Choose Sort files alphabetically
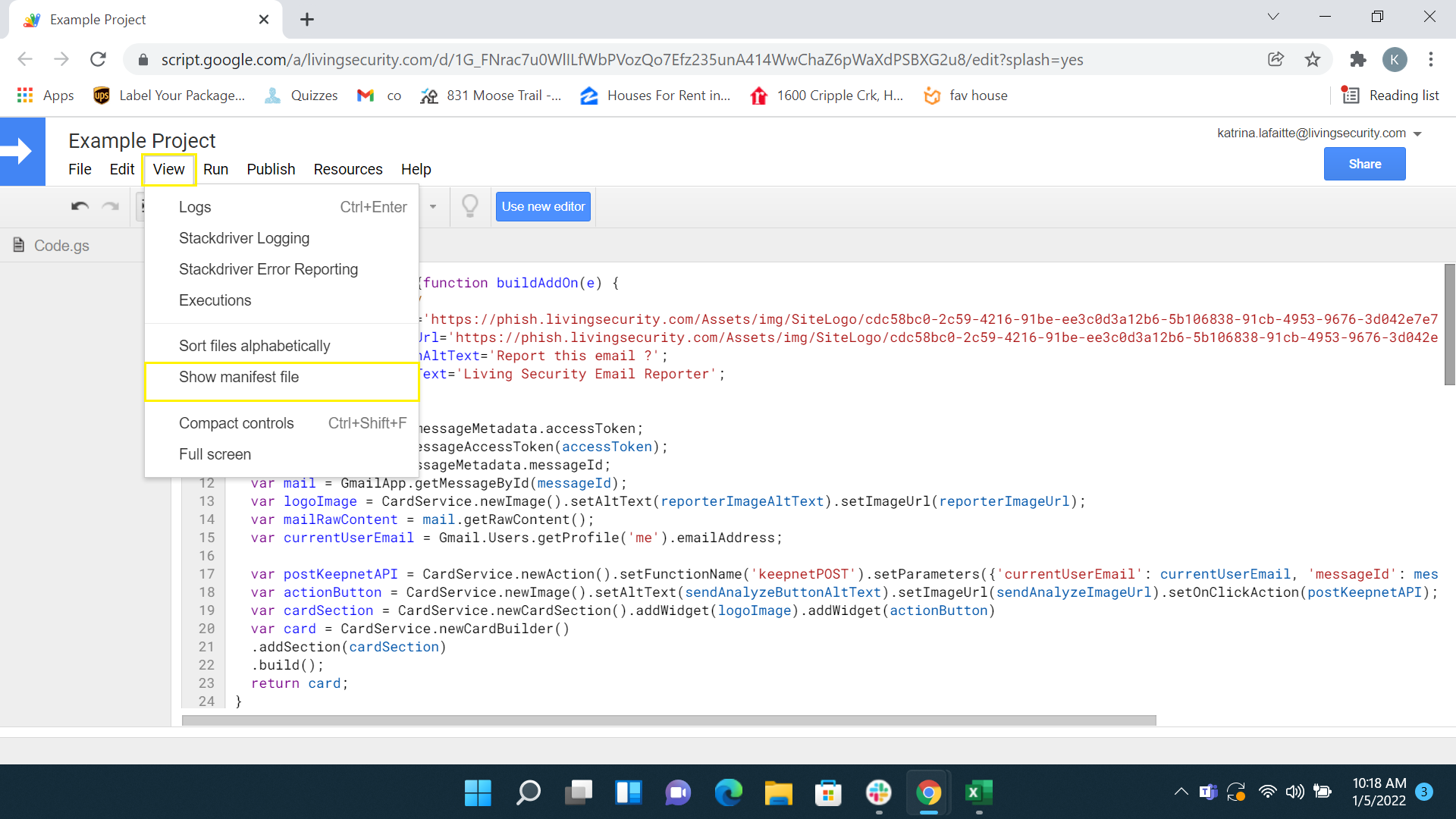Image resolution: width=1456 pixels, height=819 pixels. pos(281,346)
